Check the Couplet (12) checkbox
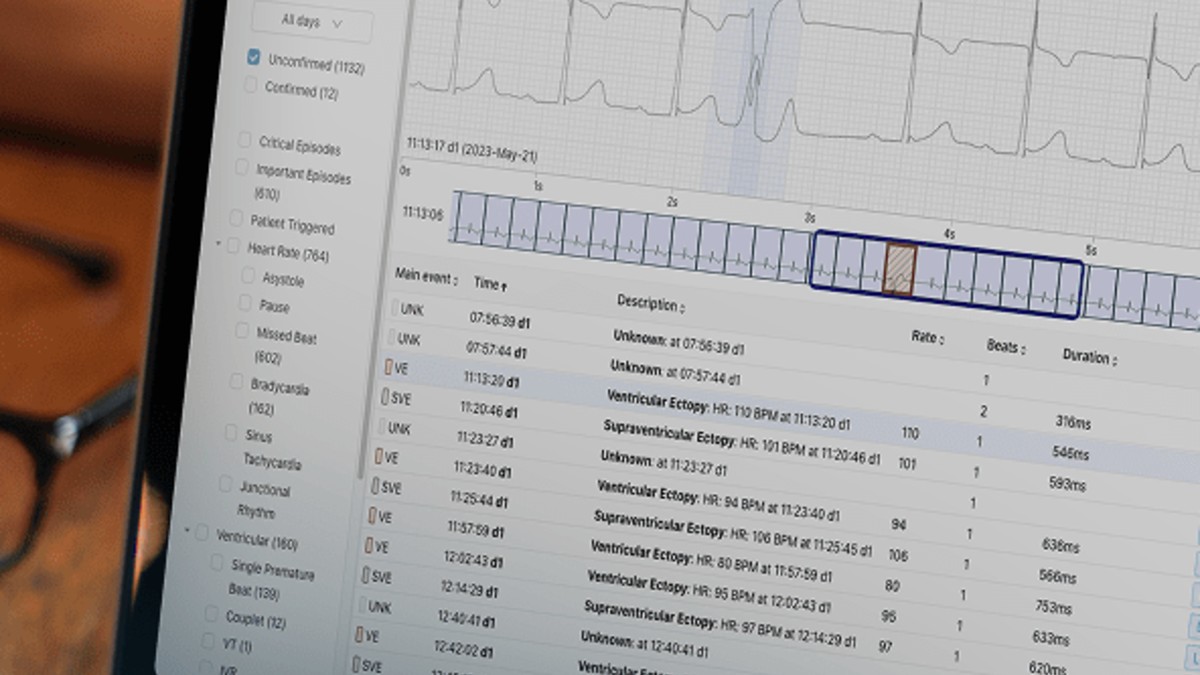 pyautogui.click(x=211, y=614)
